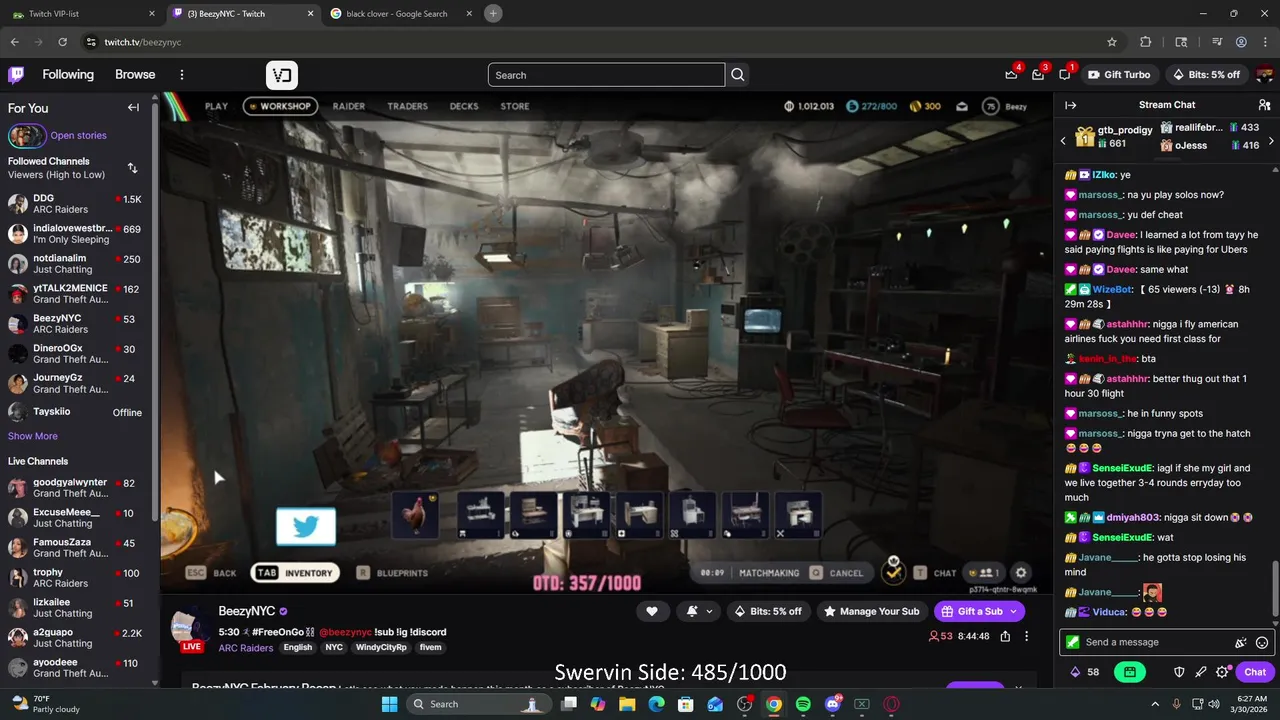The height and width of the screenshot is (720, 1280).
Task: Open the Twitch notifications inbox
Action: [x=1038, y=75]
